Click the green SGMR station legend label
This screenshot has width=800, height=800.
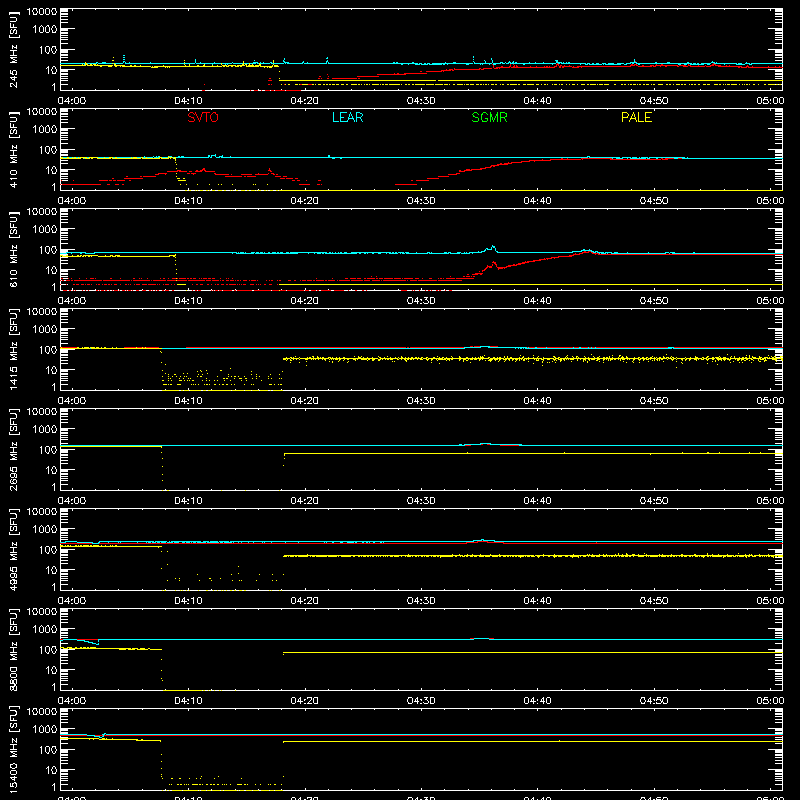[x=489, y=117]
